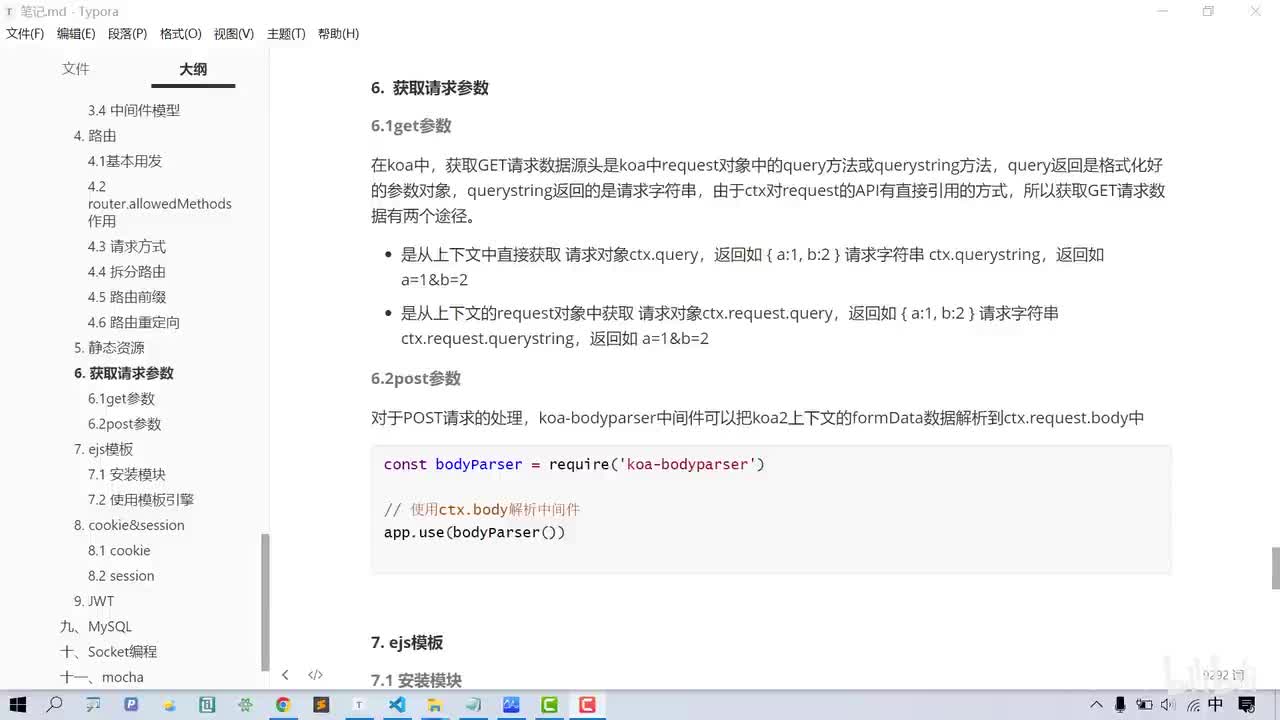Navigate to outline entry 7.2 使用模板引擎
Viewport: 1280px width, 720px height.
(141, 500)
